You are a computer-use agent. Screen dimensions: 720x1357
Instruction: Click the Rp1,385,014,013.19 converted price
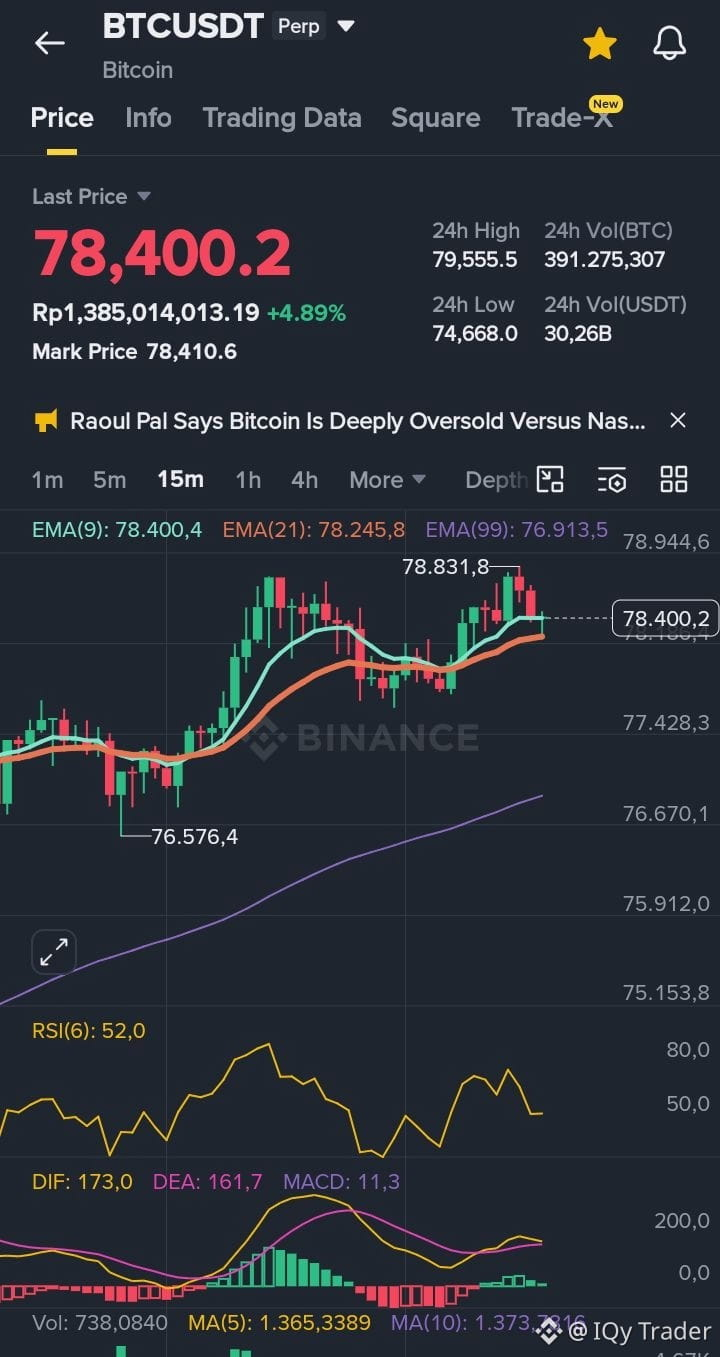[146, 313]
